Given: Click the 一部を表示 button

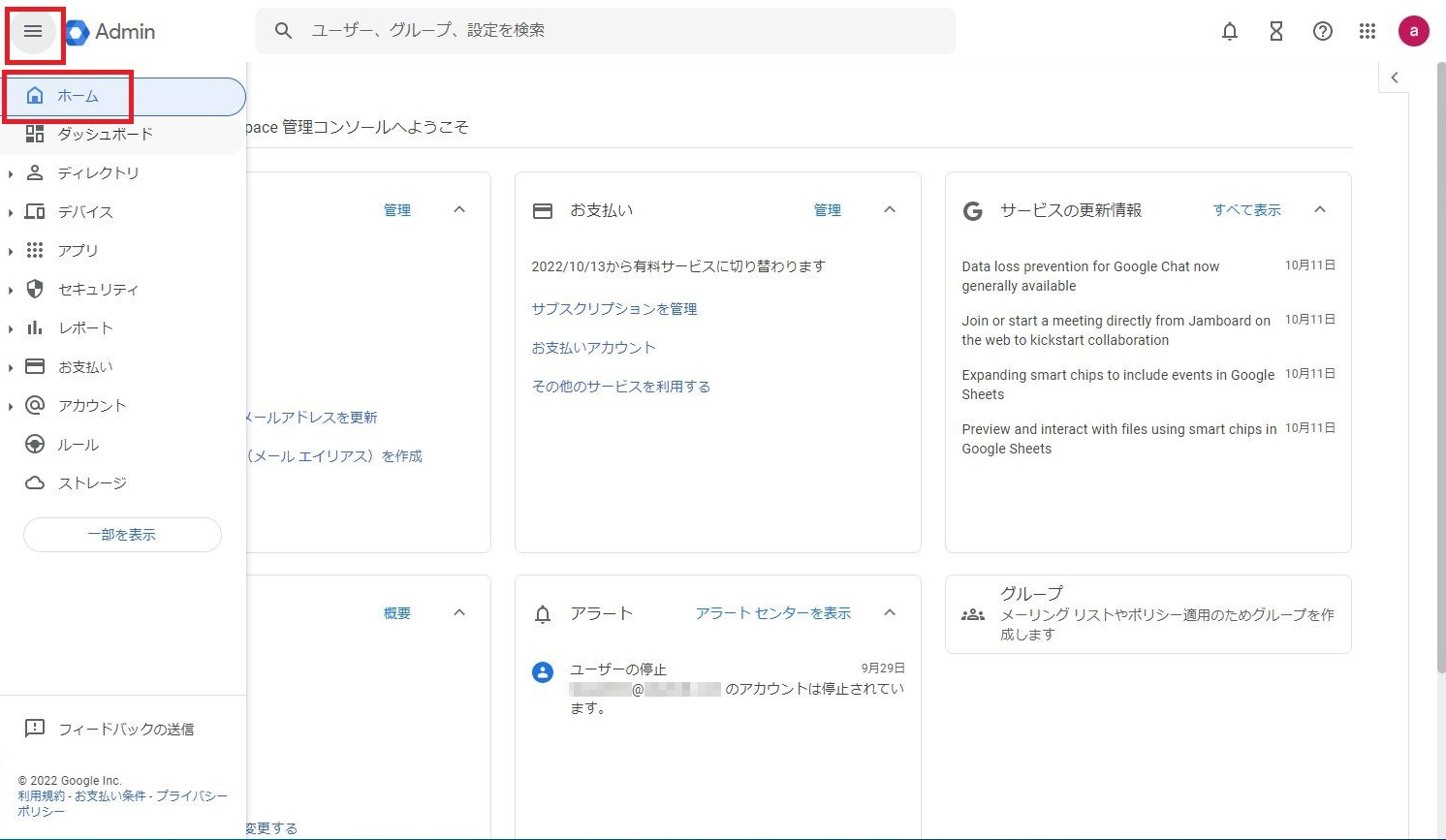Looking at the screenshot, I should [x=122, y=535].
